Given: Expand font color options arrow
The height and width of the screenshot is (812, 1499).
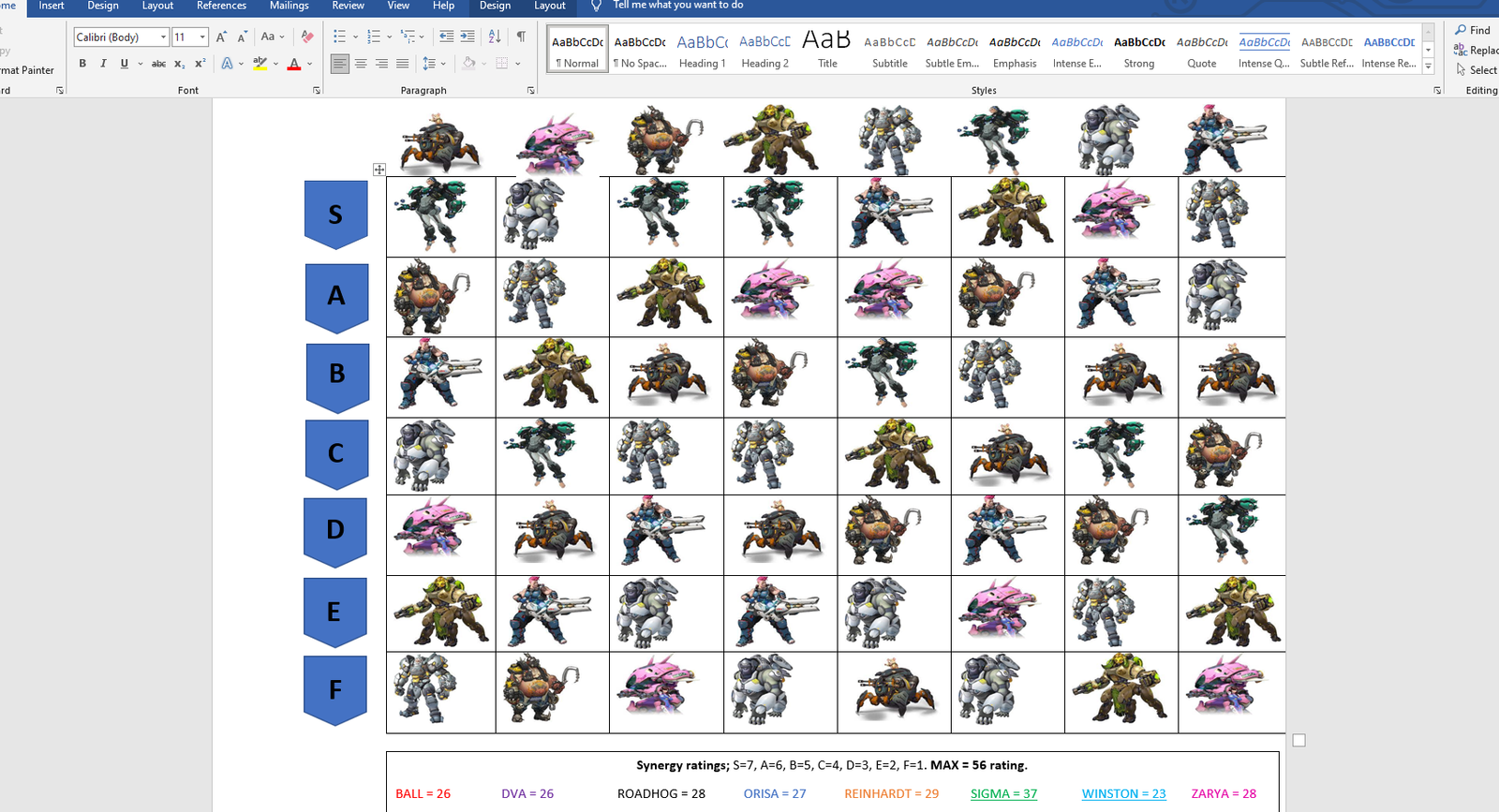Looking at the screenshot, I should (309, 64).
